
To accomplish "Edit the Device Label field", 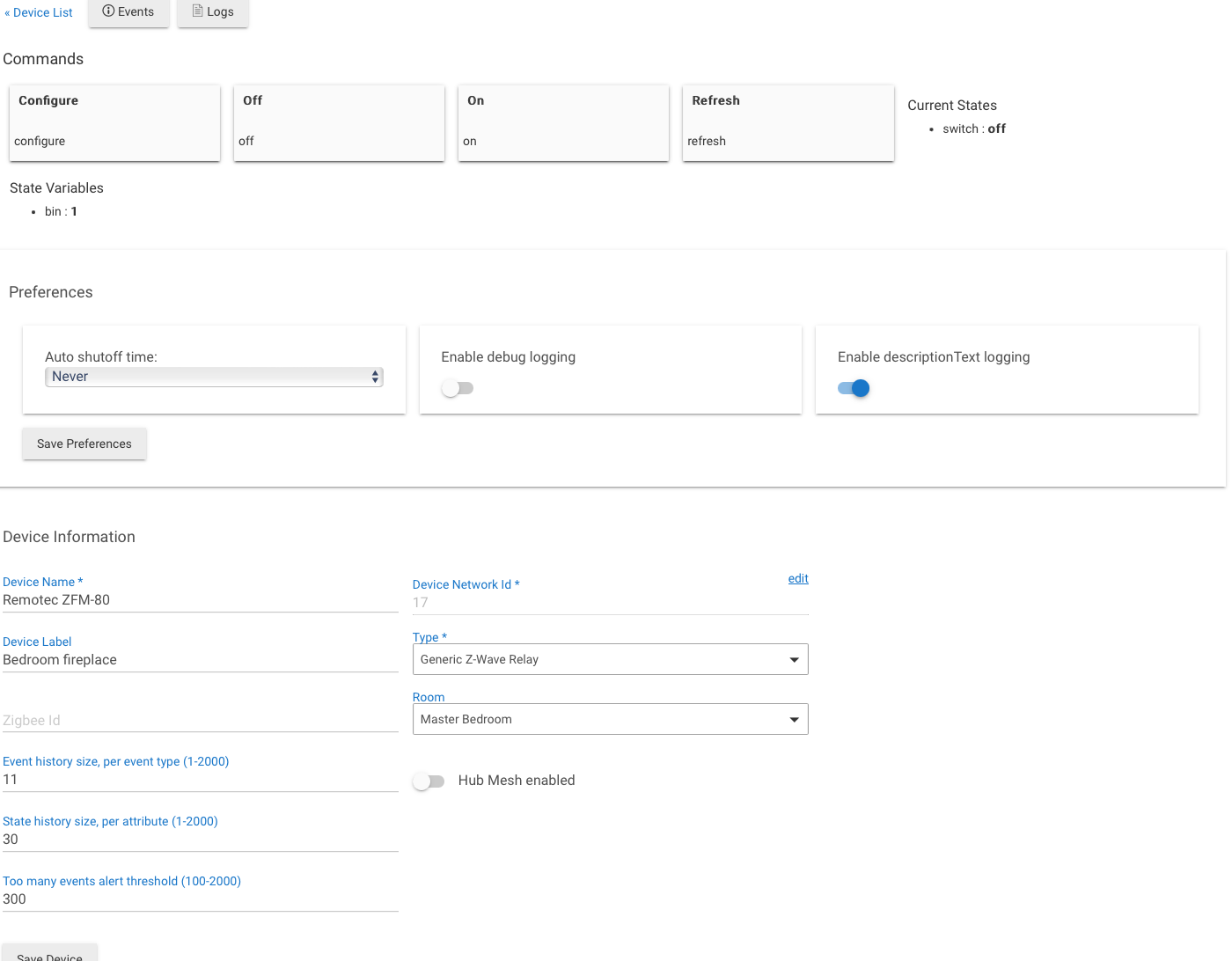I will tap(200, 660).
